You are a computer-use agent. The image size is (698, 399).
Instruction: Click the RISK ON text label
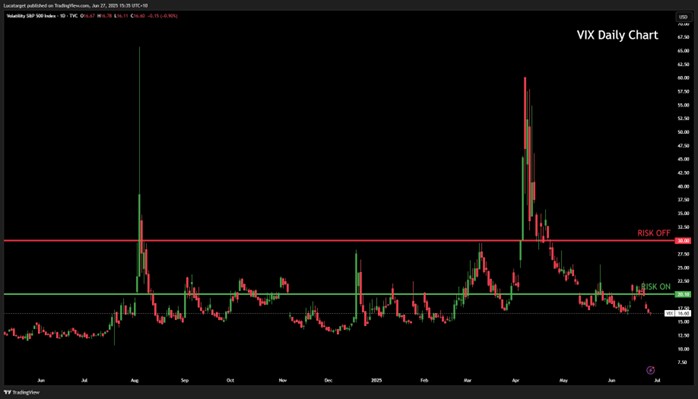pos(656,287)
